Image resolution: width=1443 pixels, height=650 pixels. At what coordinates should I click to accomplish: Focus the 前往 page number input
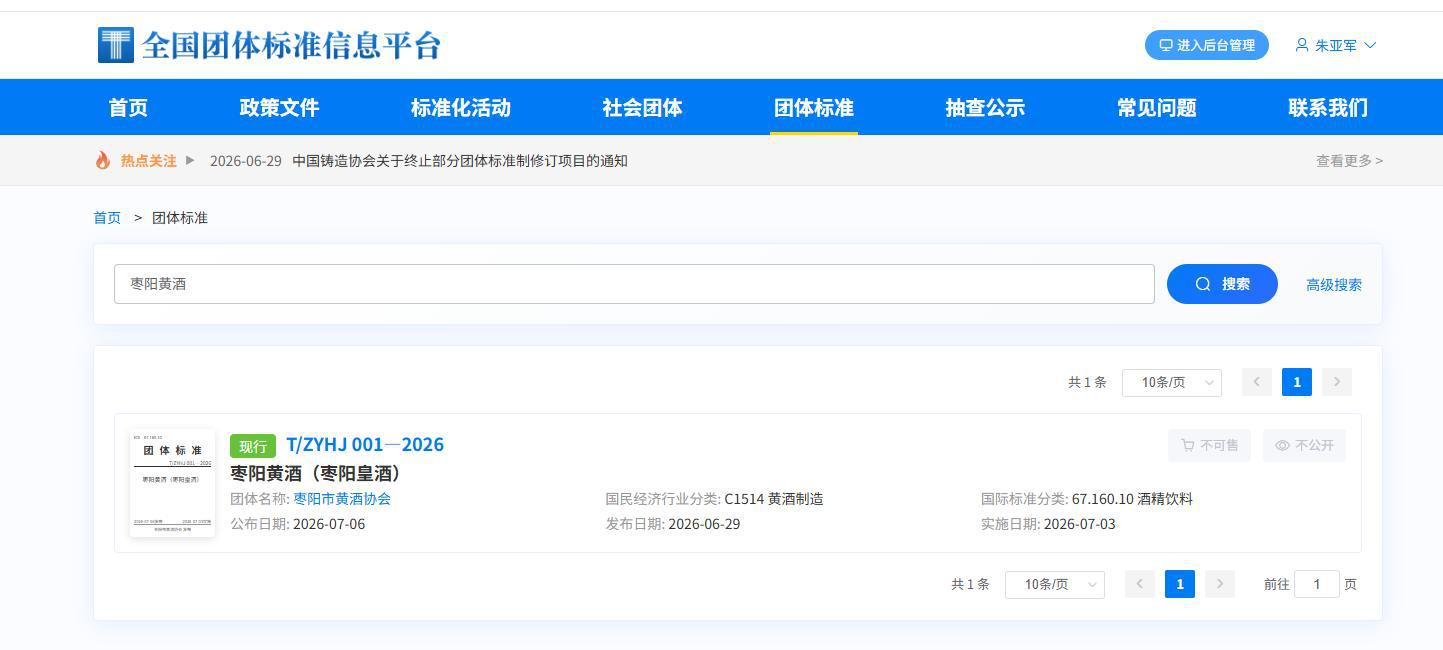pyautogui.click(x=1317, y=584)
